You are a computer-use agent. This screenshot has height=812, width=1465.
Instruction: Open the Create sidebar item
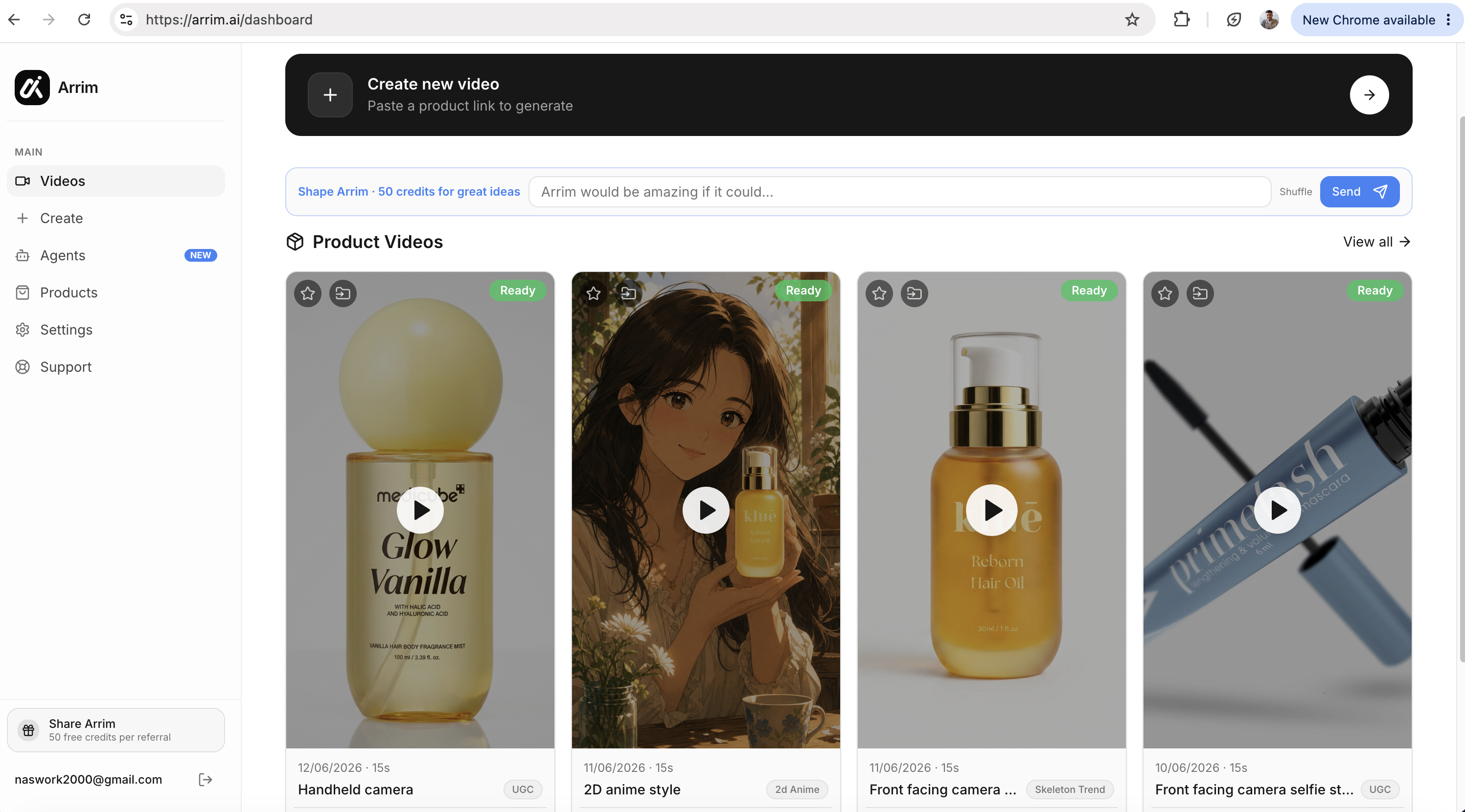click(116, 218)
